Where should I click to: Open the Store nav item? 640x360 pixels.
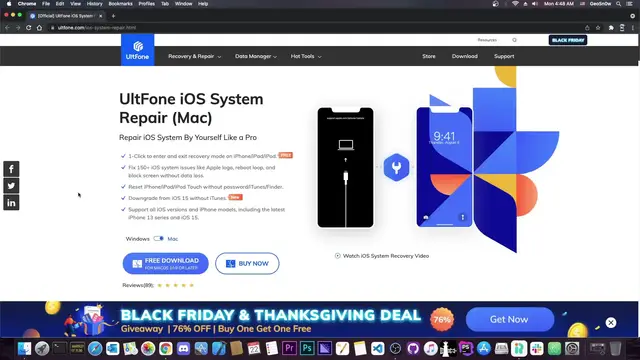tap(429, 56)
